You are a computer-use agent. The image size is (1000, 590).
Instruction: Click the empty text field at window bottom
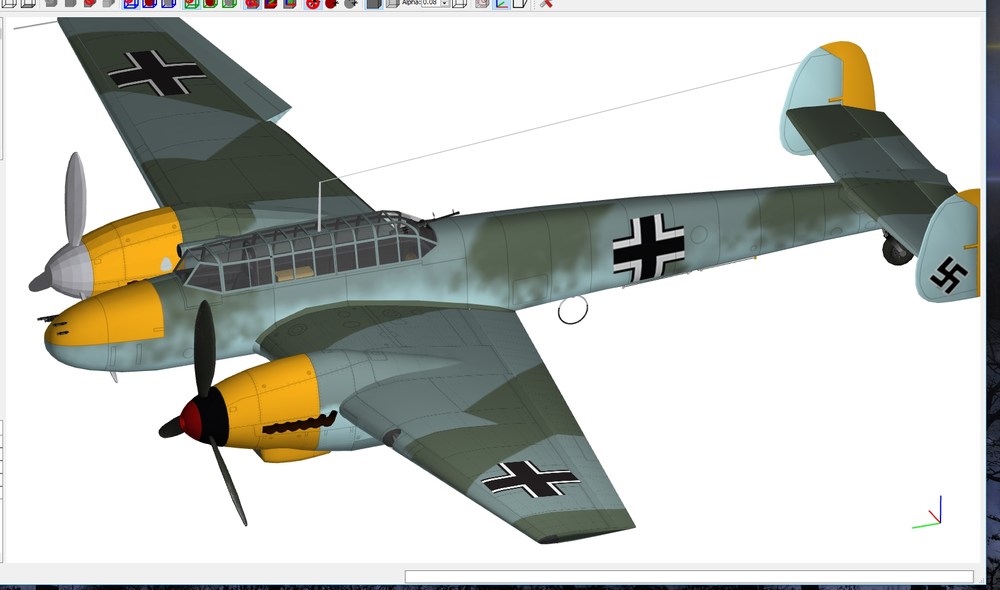(689, 577)
